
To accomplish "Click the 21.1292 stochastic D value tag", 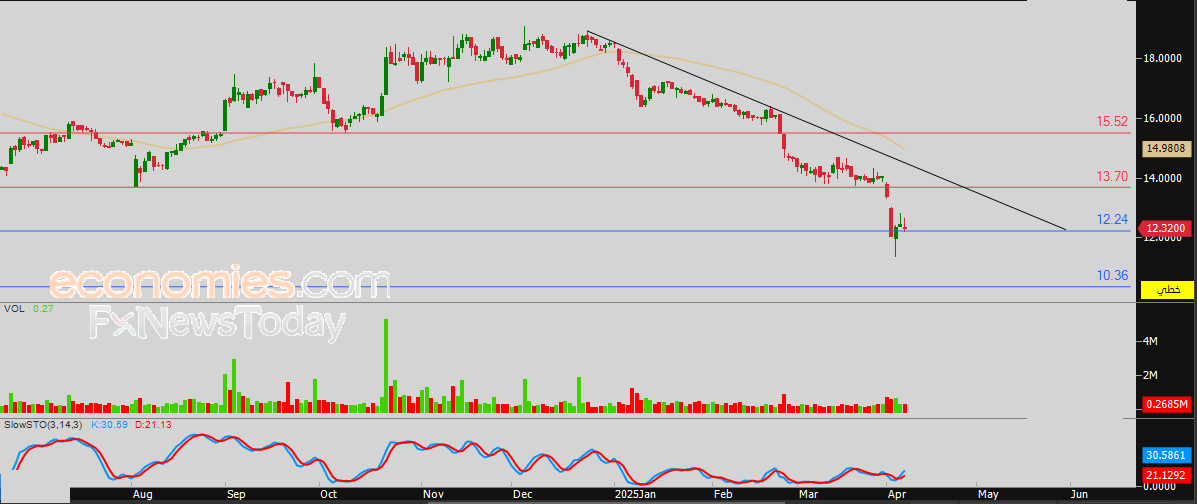I will tap(1166, 477).
